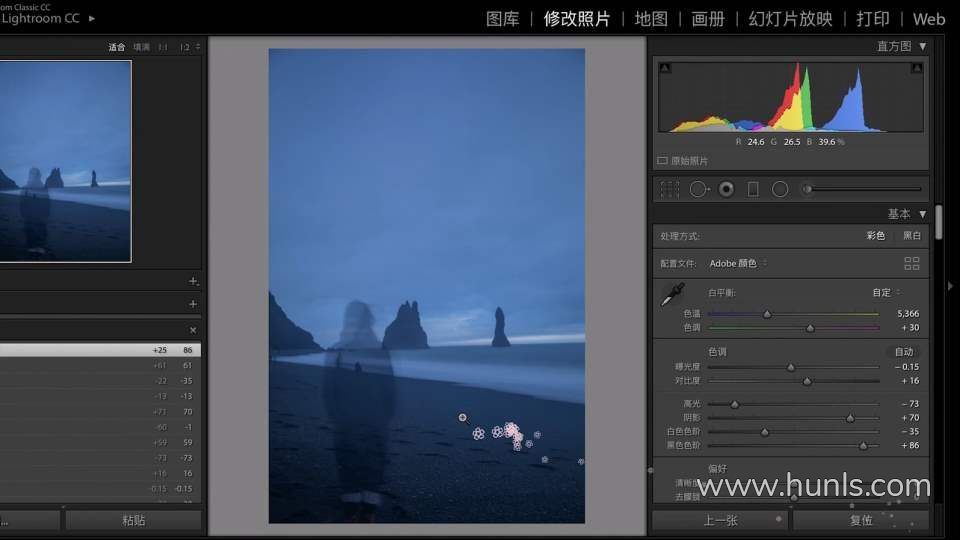Switch to the 地图 module
Viewport: 960px width, 540px height.
click(651, 19)
